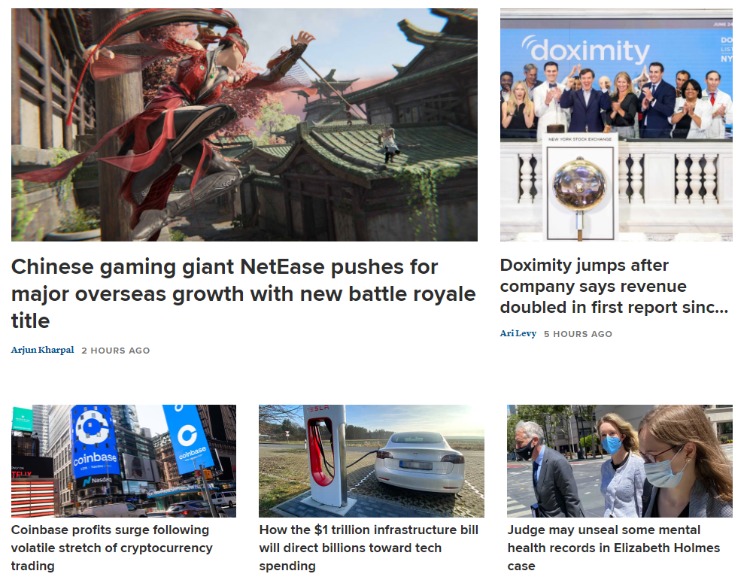This screenshot has width=750, height=580.
Task: Read the Doximity revenue doubled headline
Action: point(614,286)
